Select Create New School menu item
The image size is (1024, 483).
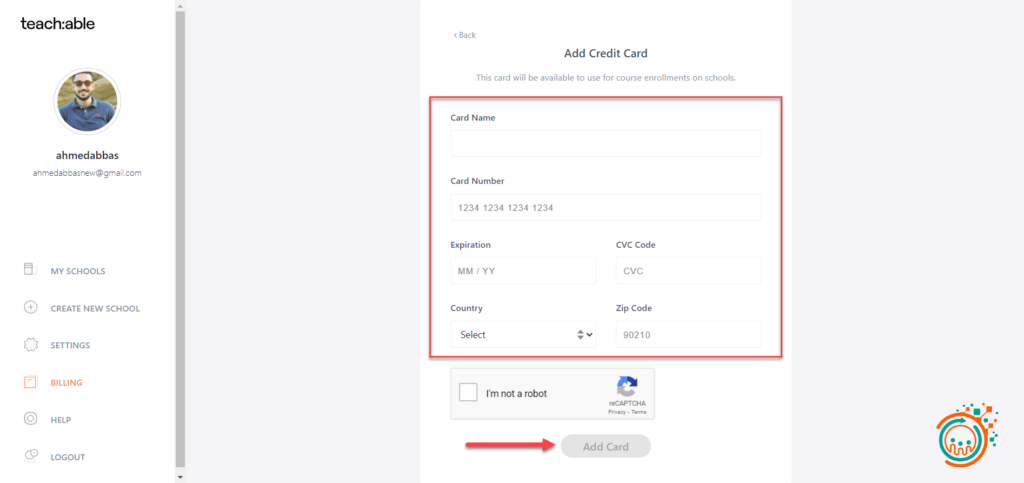click(95, 308)
